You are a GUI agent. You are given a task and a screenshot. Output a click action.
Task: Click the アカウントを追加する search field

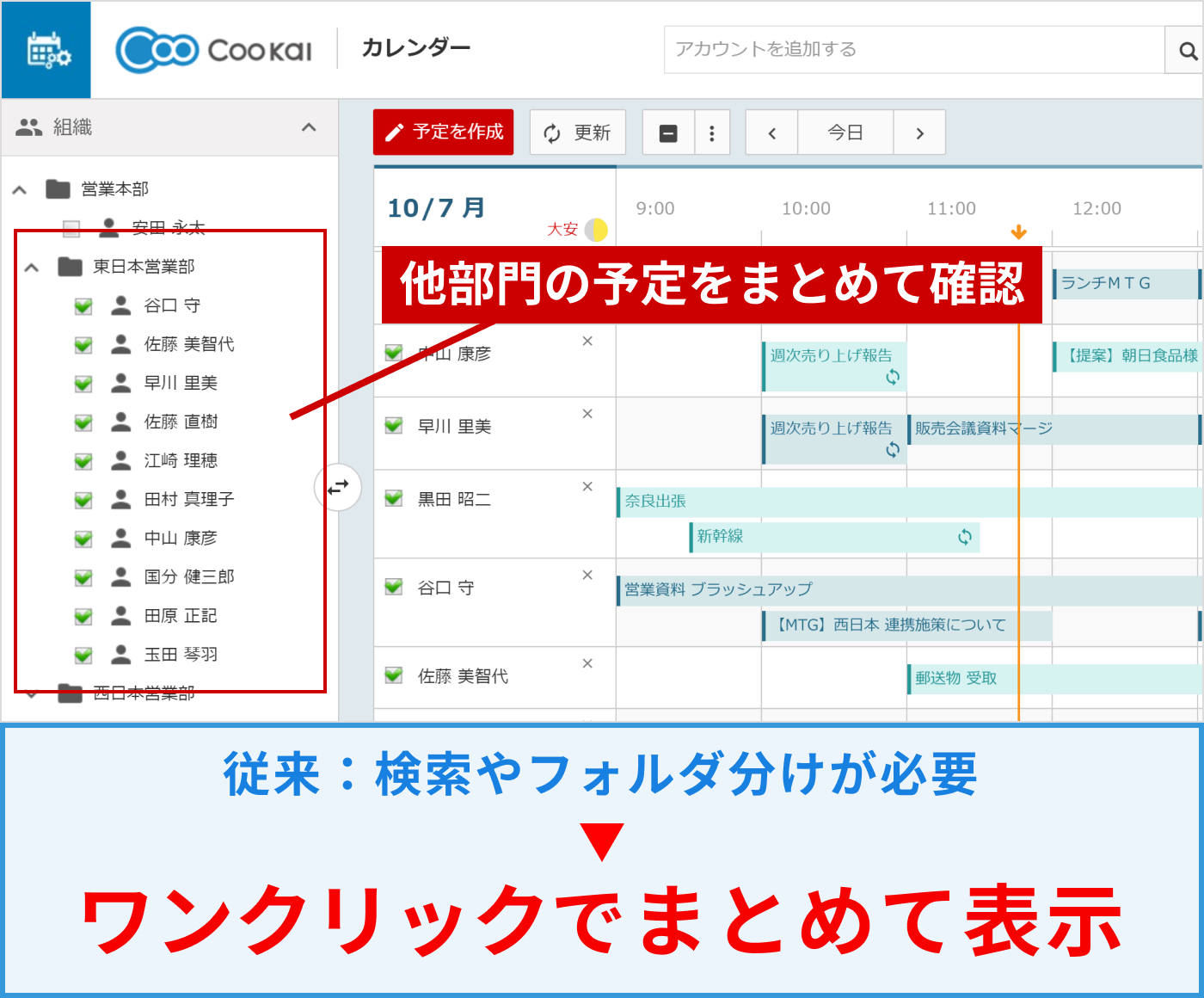[914, 50]
